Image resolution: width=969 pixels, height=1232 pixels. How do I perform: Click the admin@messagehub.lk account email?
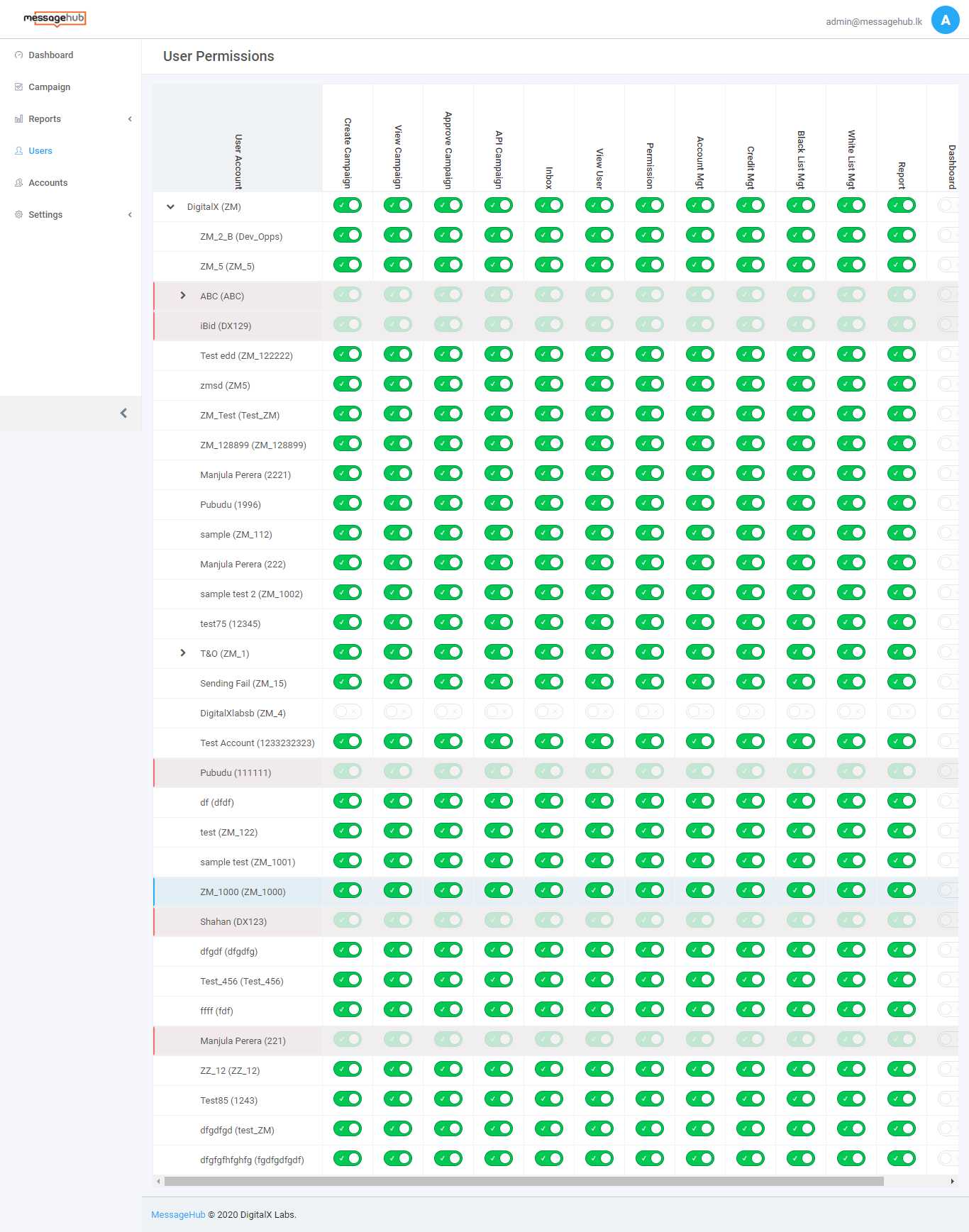point(874,22)
